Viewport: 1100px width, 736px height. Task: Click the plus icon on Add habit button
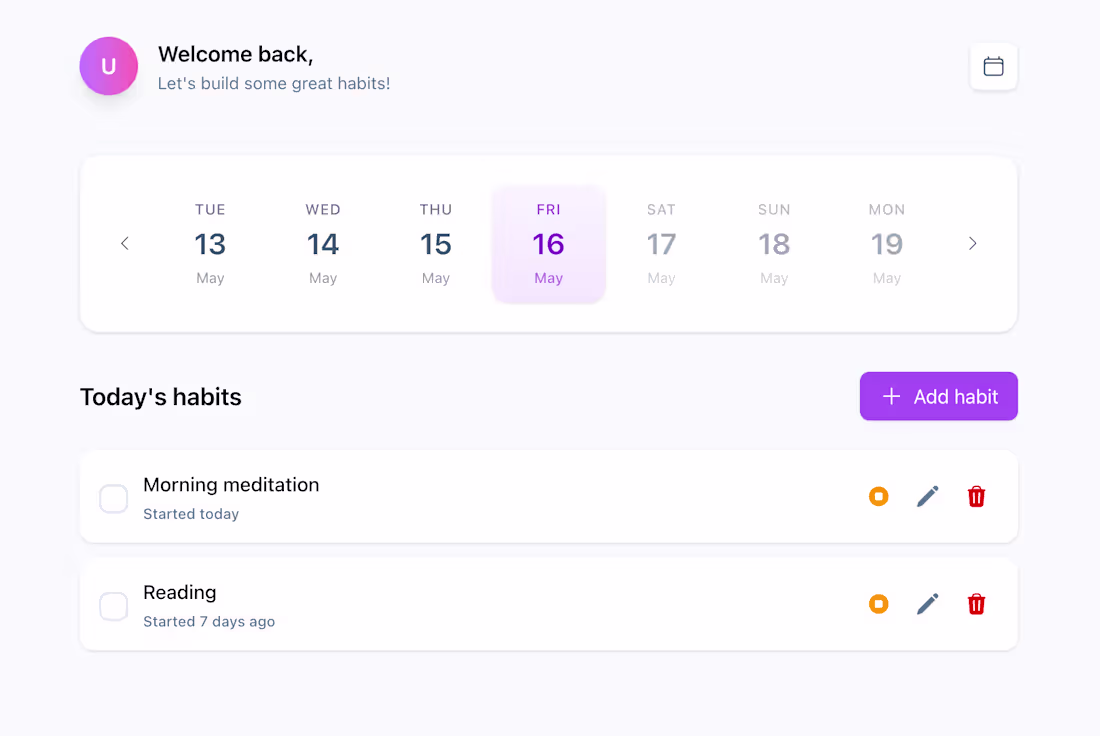click(x=890, y=396)
